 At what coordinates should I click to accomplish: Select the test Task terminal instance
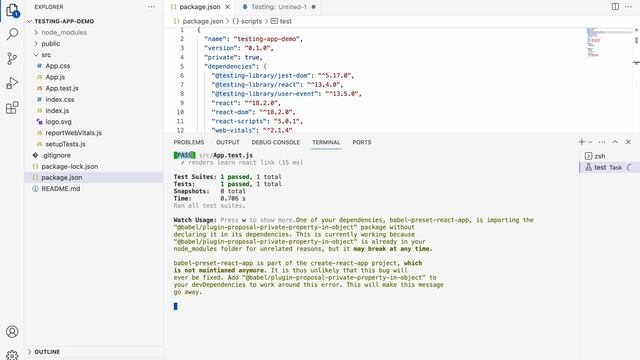coord(609,167)
